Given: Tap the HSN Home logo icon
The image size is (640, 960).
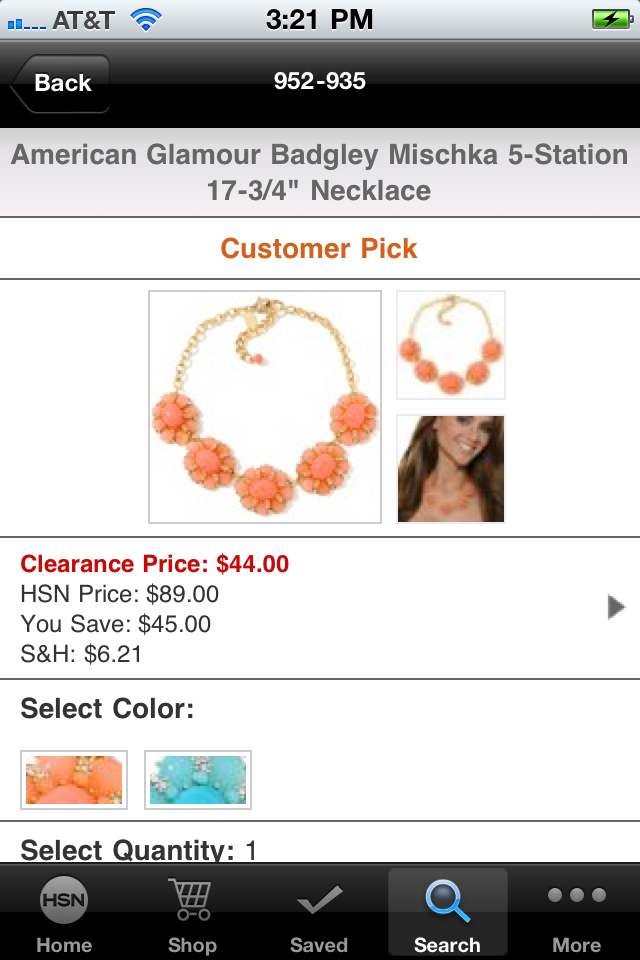Looking at the screenshot, I should [64, 899].
